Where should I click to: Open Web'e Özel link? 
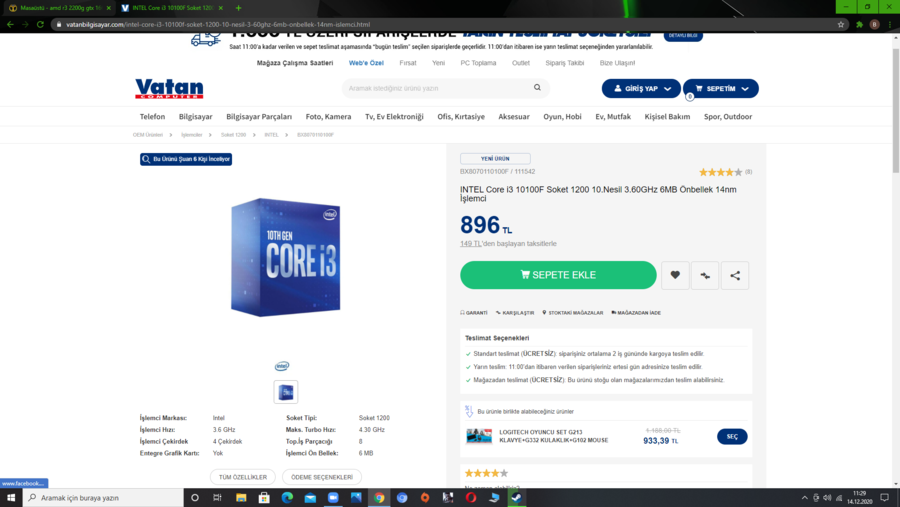[366, 63]
